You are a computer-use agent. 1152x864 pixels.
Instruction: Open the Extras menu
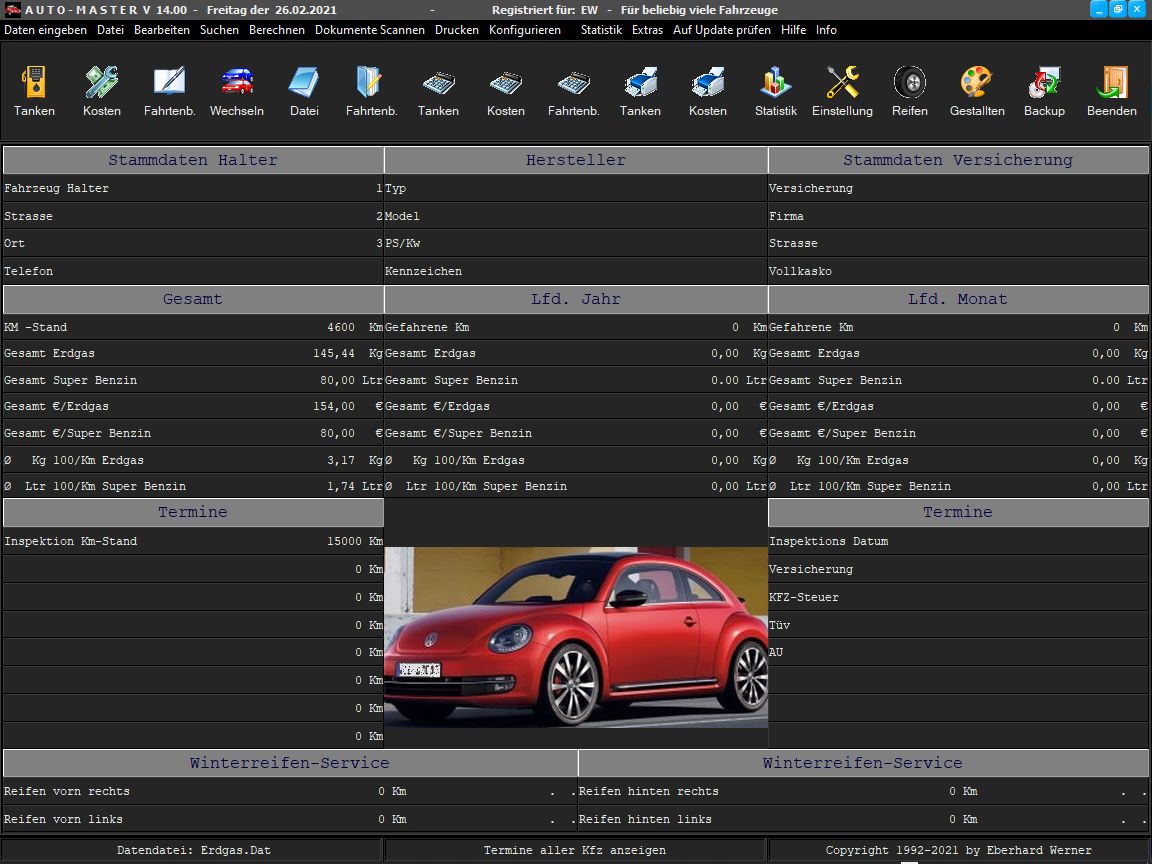pyautogui.click(x=647, y=30)
